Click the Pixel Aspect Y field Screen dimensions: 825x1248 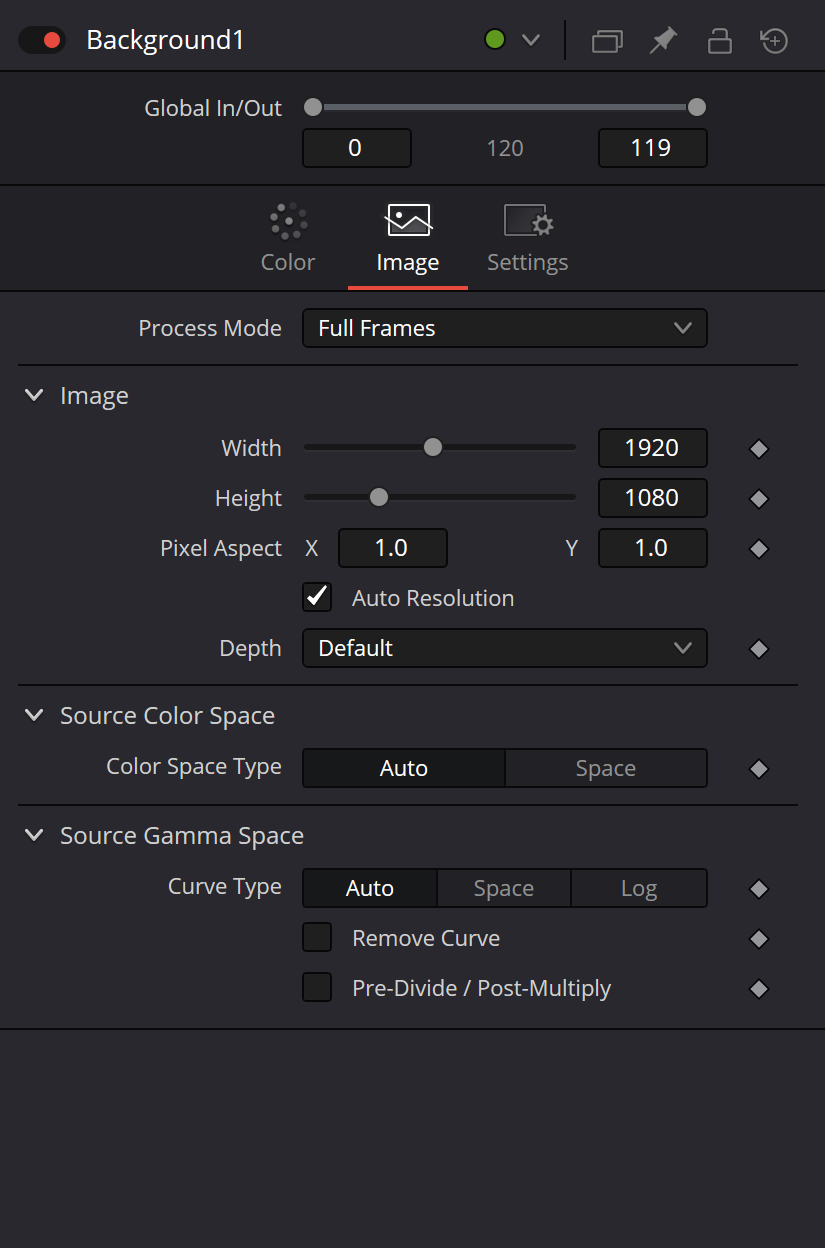tap(653, 548)
